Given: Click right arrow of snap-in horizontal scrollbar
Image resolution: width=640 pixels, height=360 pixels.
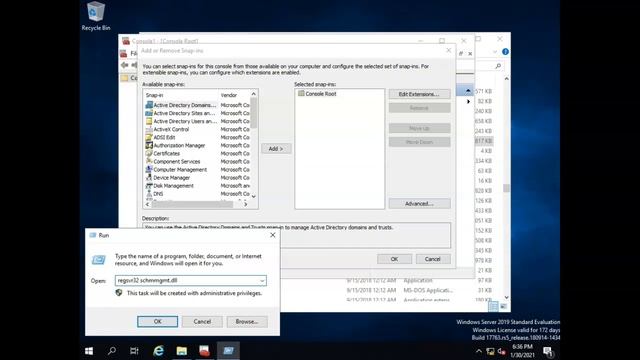Looking at the screenshot, I should coord(246,204).
